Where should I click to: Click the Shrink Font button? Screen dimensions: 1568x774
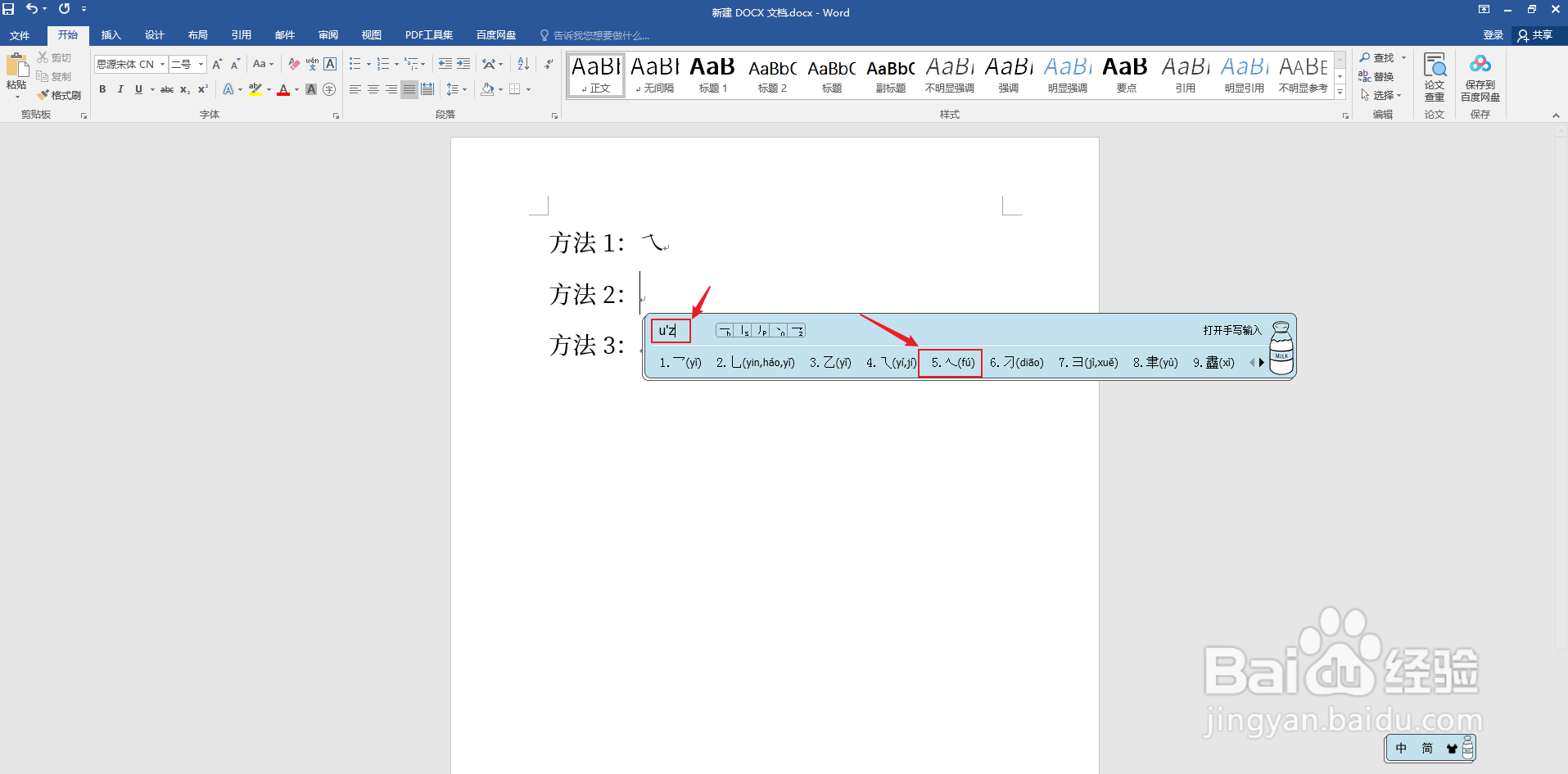pyautogui.click(x=235, y=64)
